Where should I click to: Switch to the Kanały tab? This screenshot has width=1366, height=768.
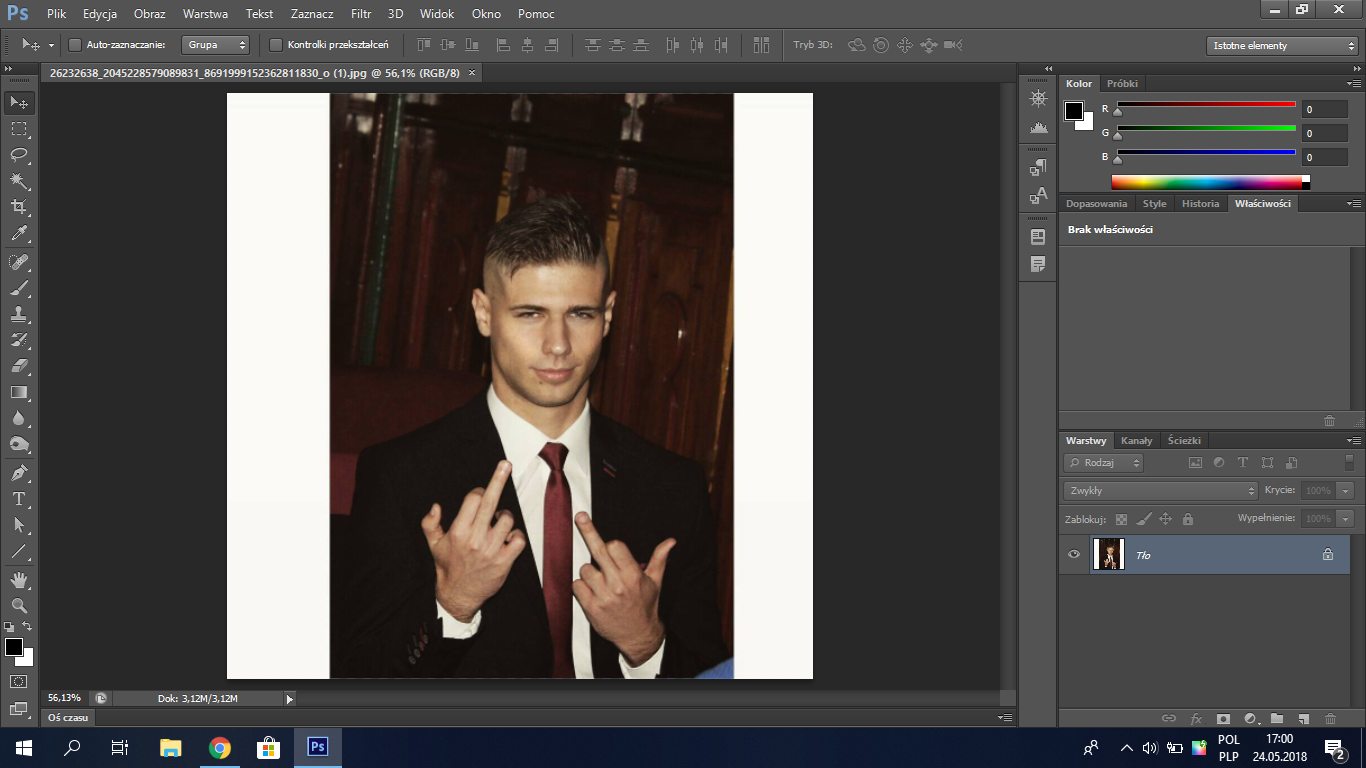tap(1136, 440)
